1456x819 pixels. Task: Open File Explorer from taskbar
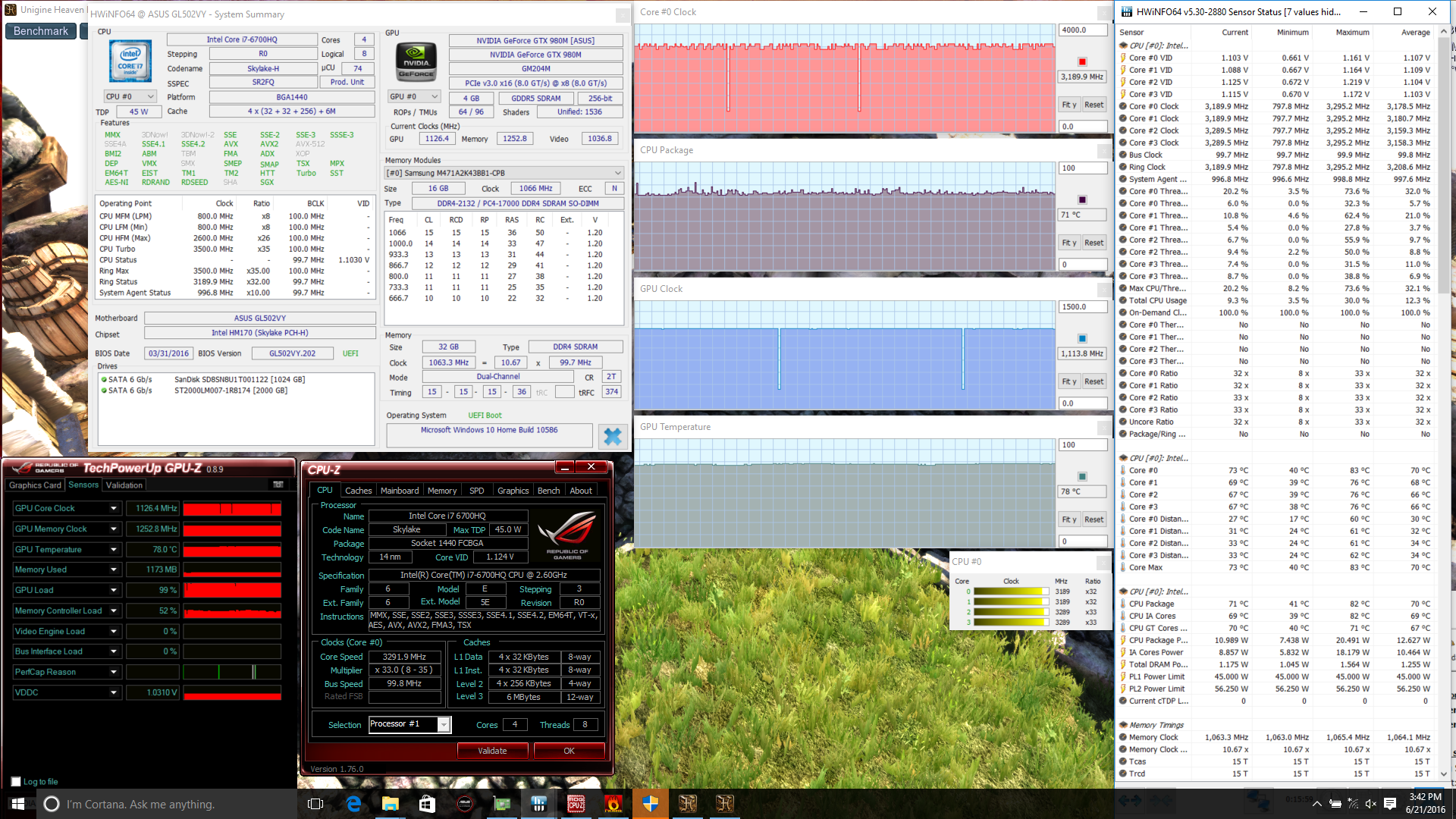(x=390, y=804)
